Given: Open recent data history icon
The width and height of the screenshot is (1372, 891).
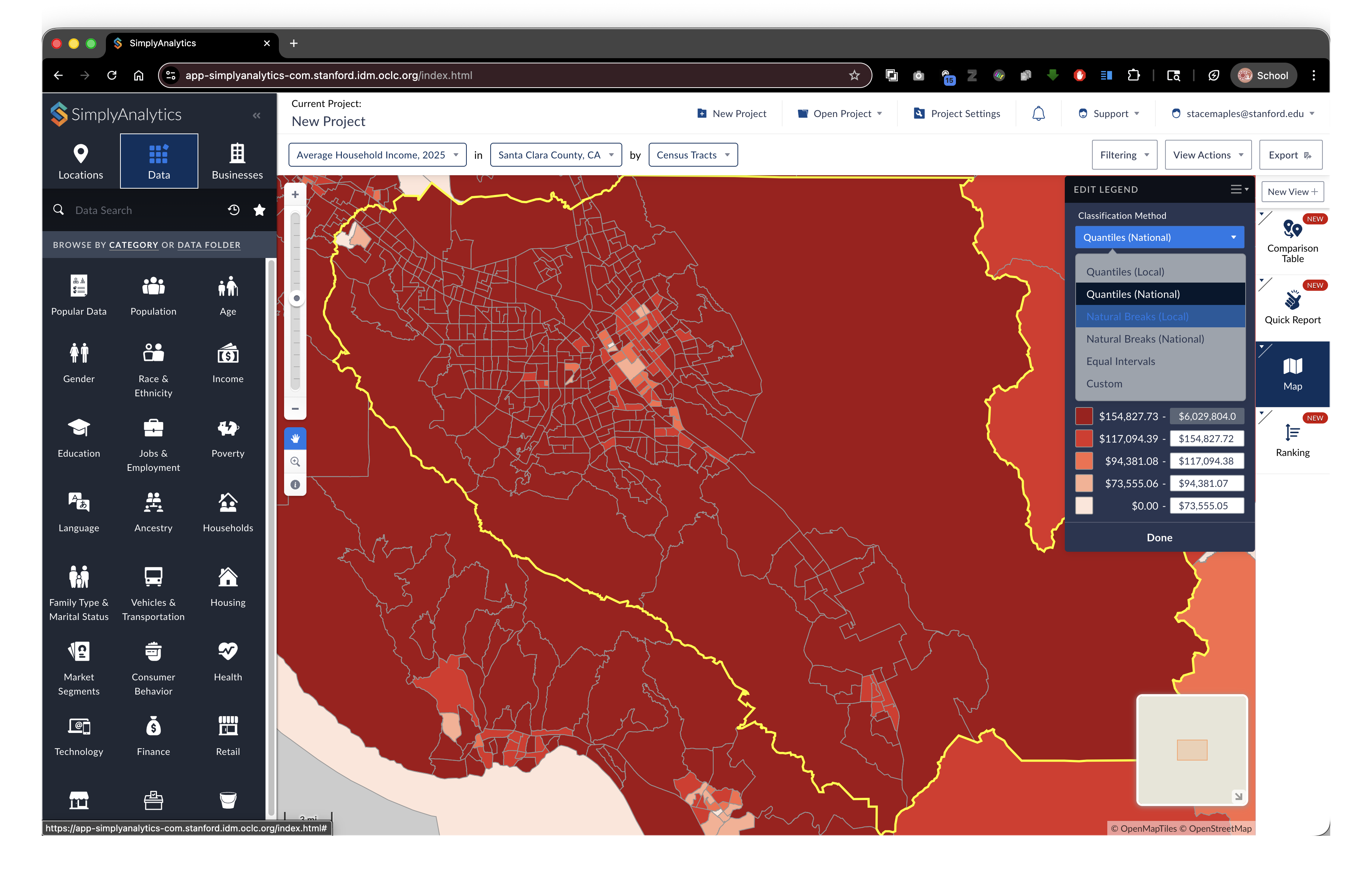Looking at the screenshot, I should [x=233, y=210].
